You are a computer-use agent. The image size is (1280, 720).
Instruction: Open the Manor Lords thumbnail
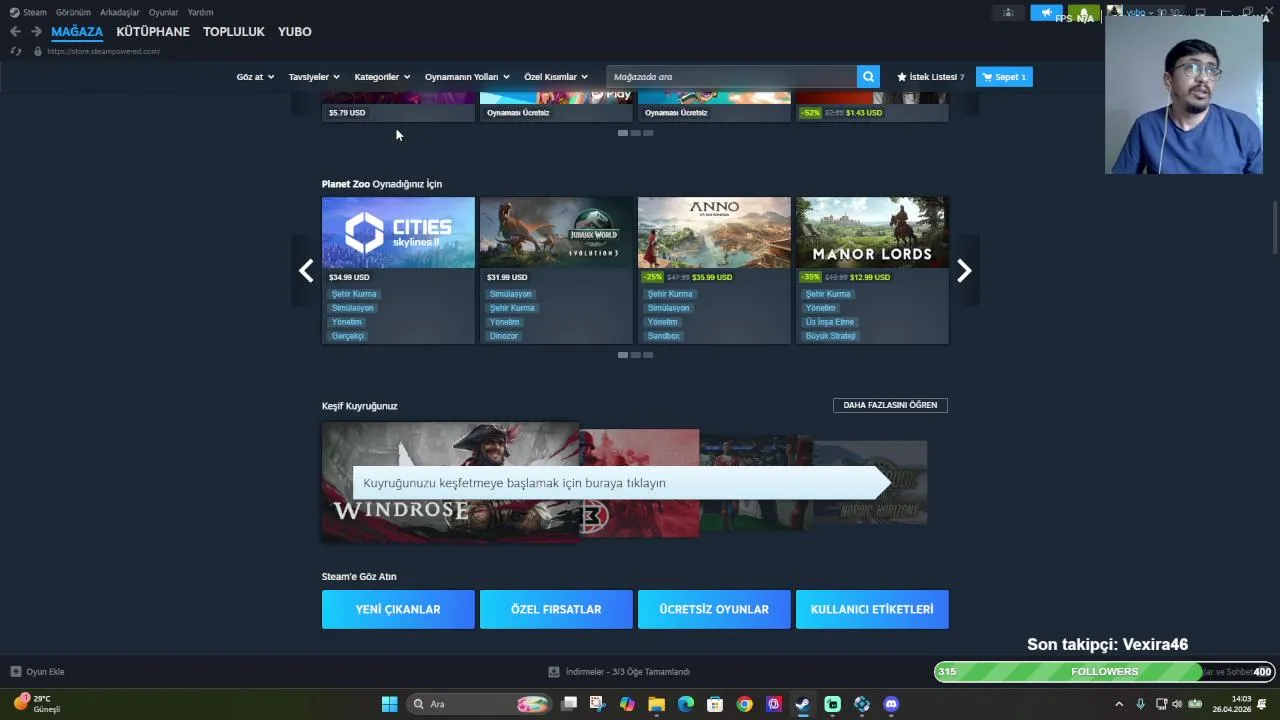point(872,232)
